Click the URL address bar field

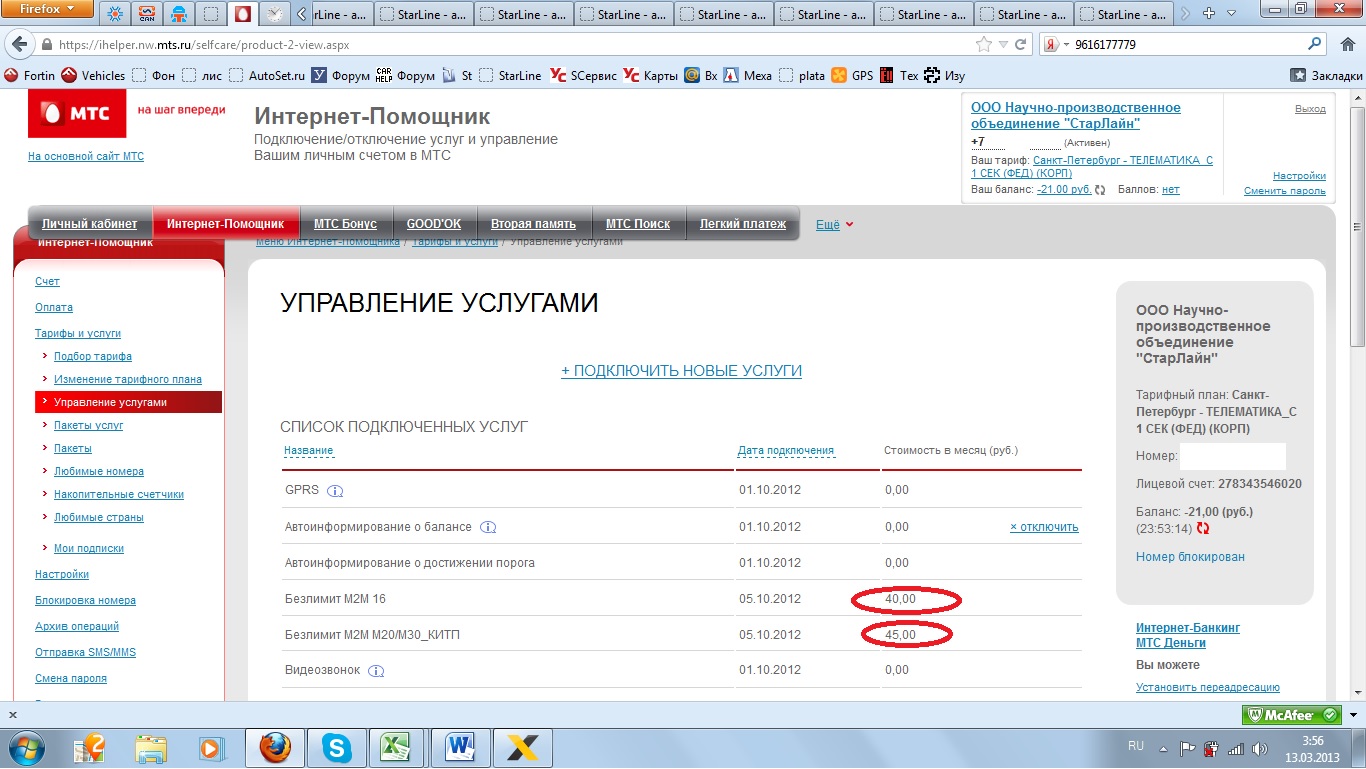[x=500, y=45]
